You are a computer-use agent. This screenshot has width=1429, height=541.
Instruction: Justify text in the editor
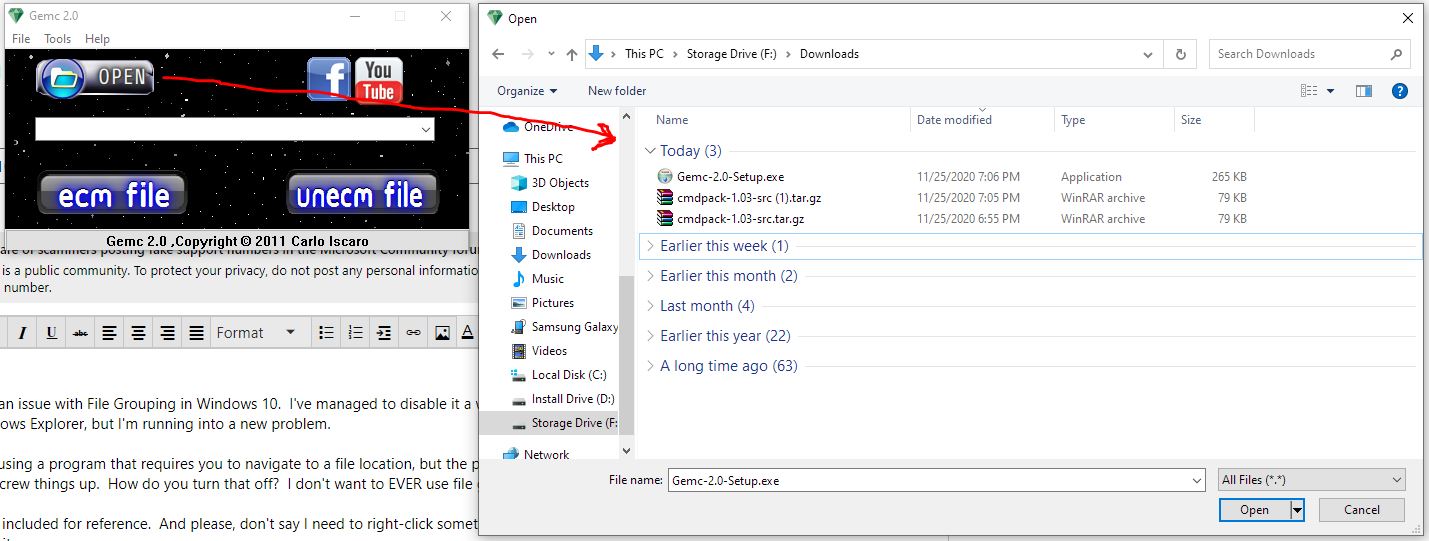pos(197,333)
